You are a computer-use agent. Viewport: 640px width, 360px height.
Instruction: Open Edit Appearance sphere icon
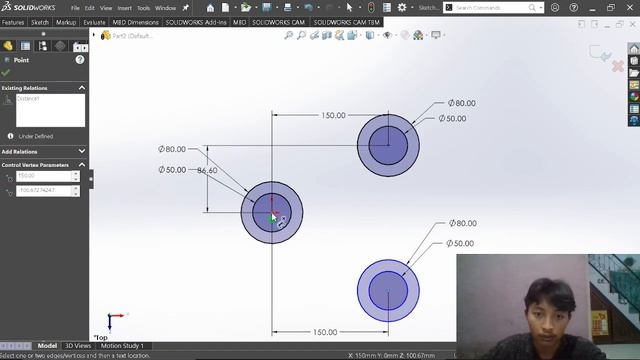(404, 36)
